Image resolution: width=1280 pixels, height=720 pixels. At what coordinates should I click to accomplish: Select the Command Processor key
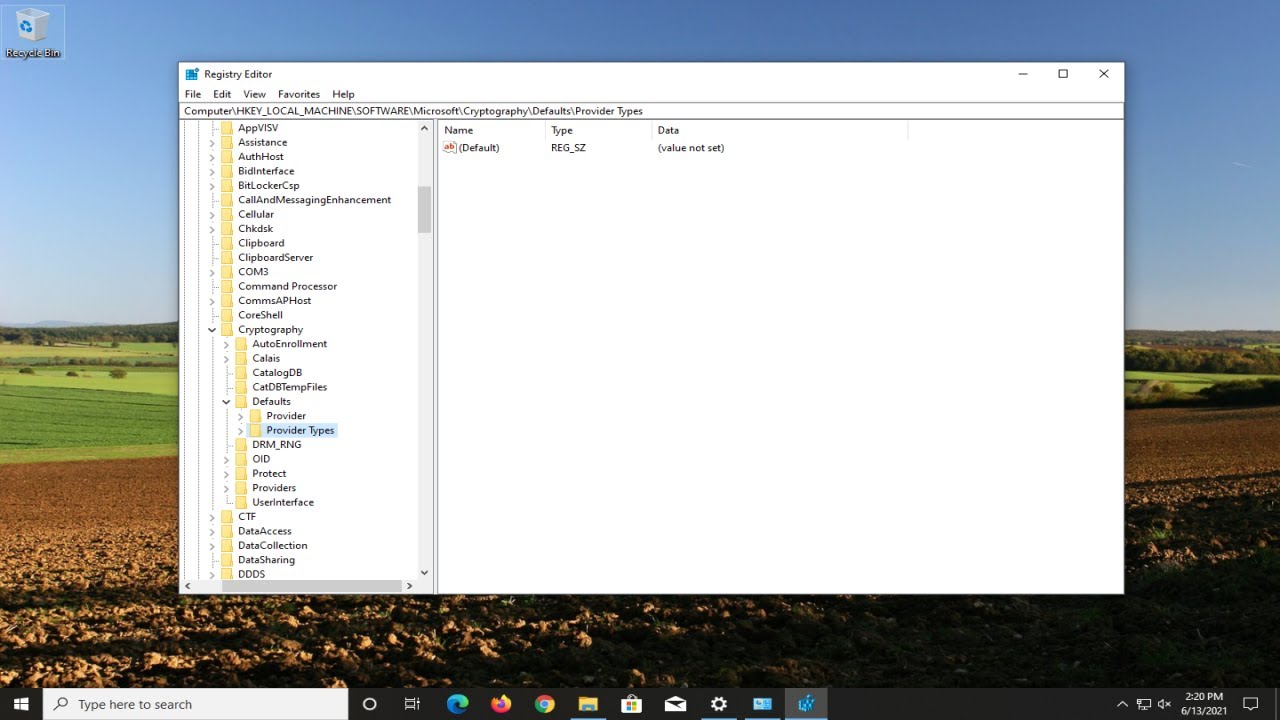pos(287,286)
